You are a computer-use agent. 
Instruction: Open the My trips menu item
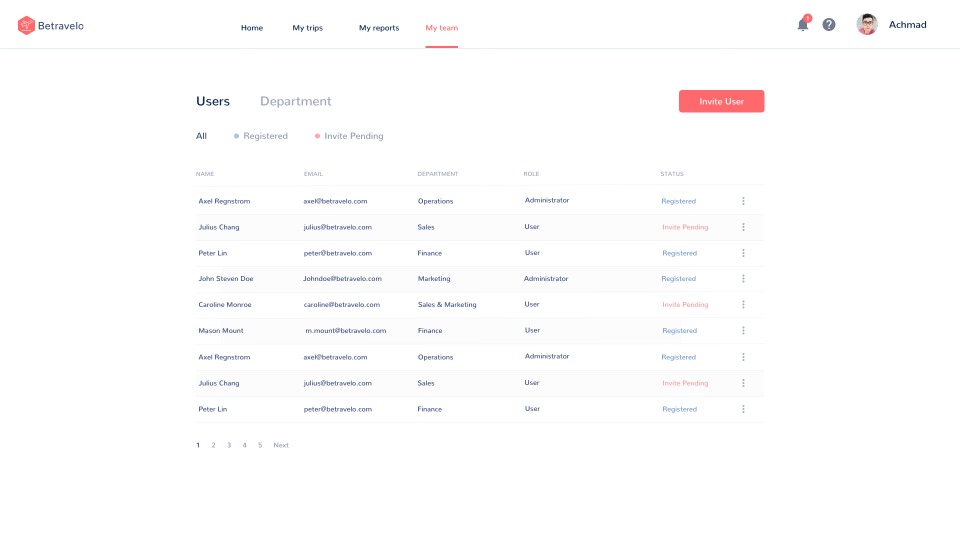click(x=307, y=28)
